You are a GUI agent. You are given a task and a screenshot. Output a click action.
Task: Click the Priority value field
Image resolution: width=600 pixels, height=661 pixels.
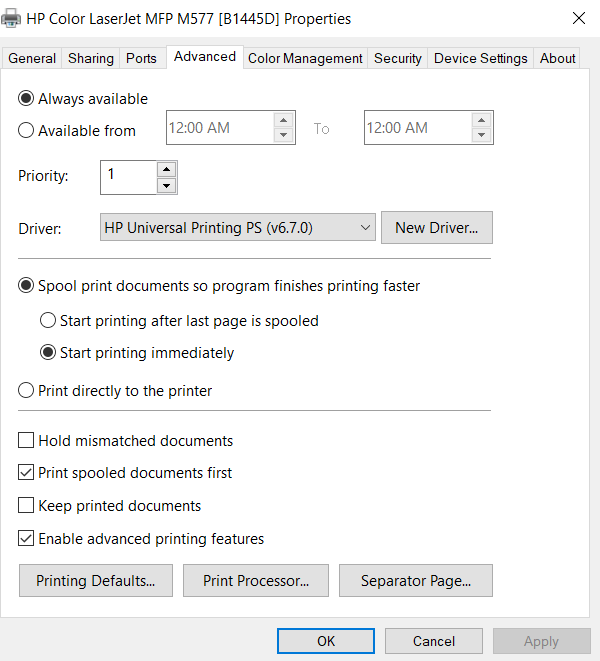click(x=128, y=177)
